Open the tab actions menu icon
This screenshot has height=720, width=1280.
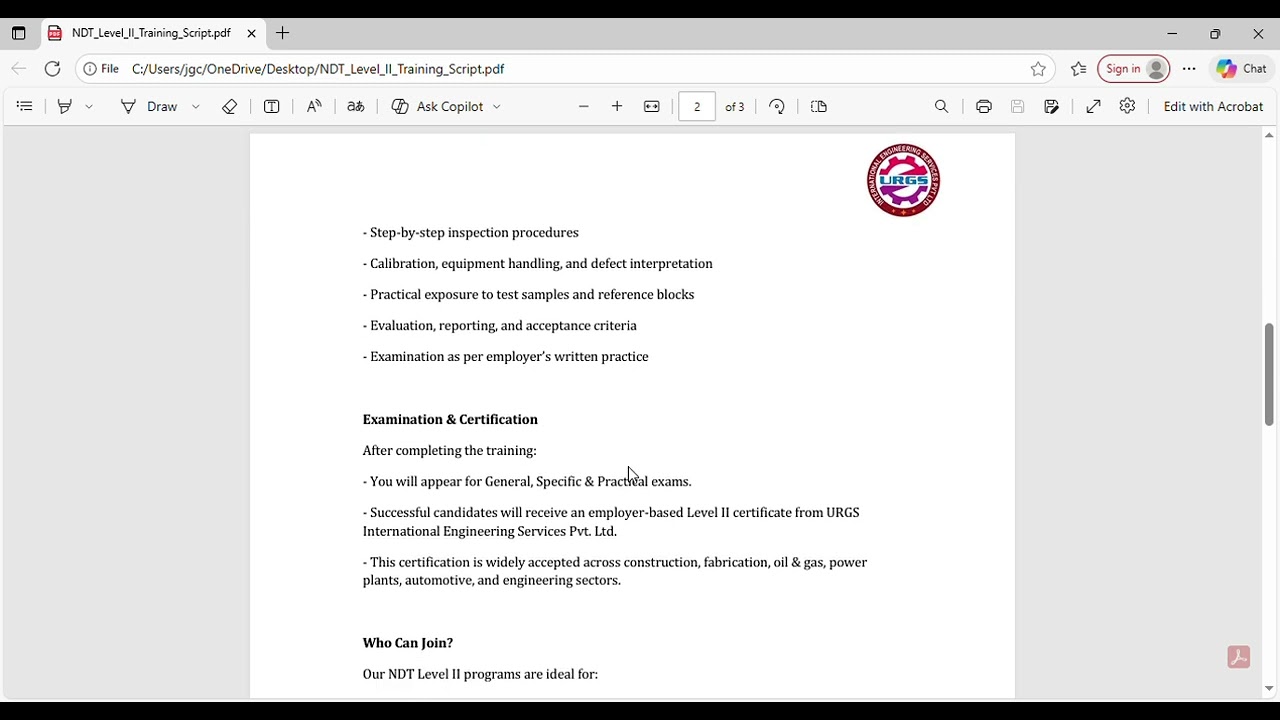tap(18, 33)
